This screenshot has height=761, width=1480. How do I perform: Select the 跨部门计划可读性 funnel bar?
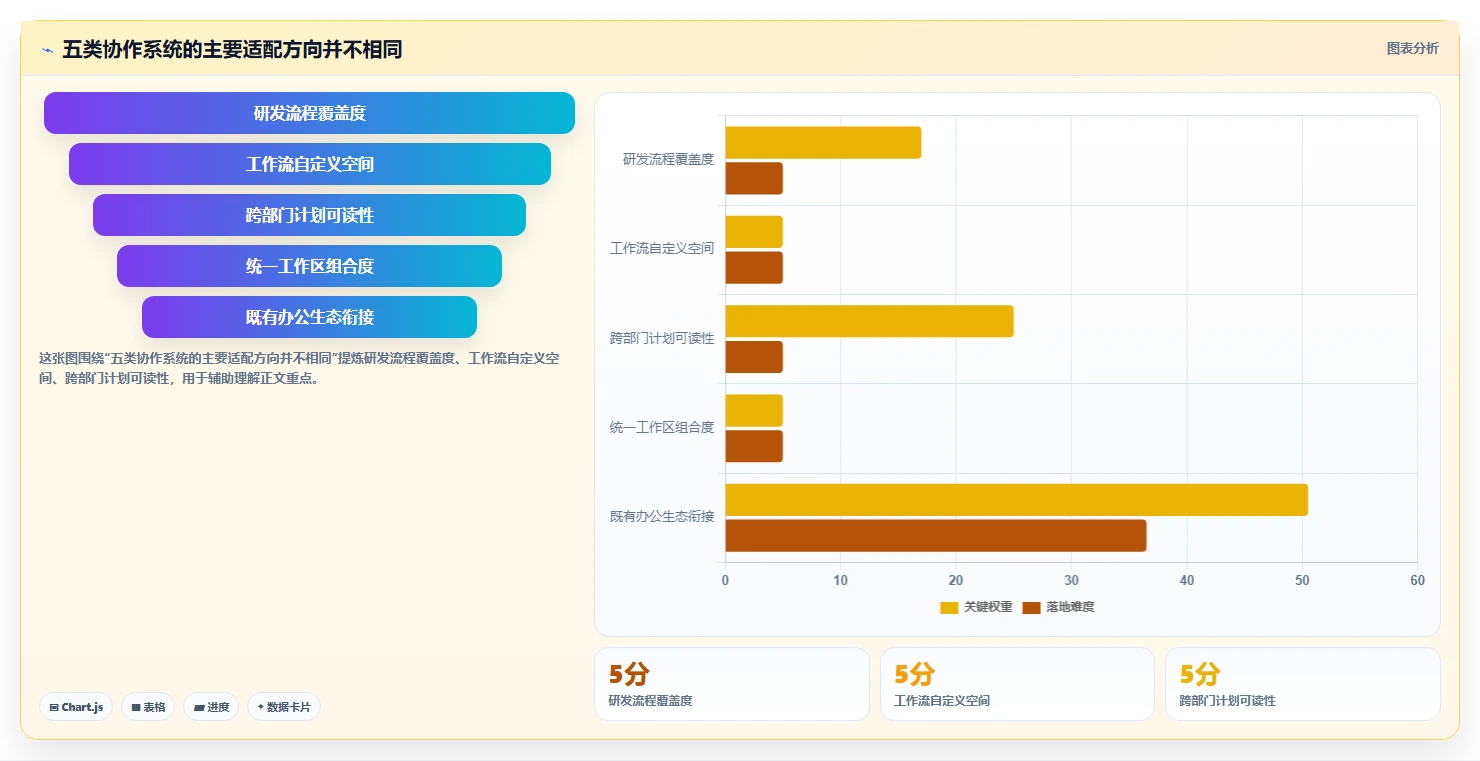coord(309,215)
